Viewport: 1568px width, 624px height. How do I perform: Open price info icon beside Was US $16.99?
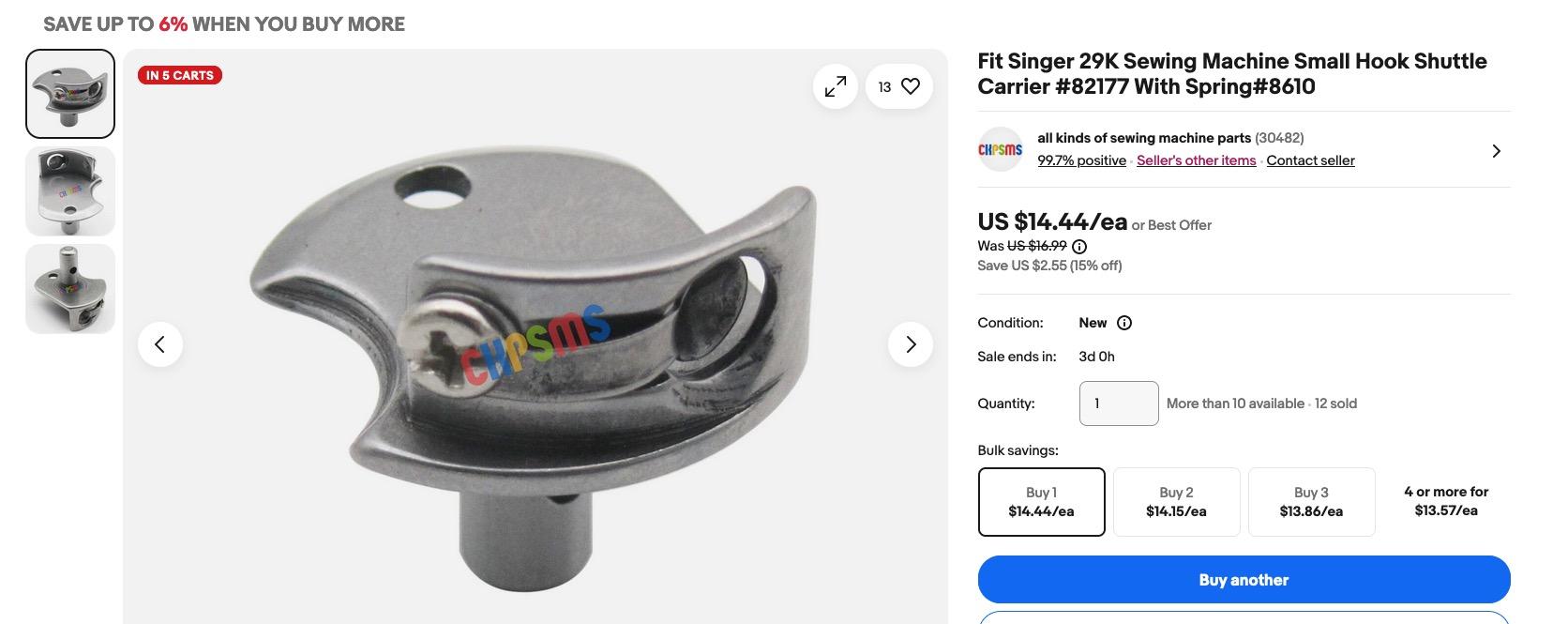point(1079,247)
